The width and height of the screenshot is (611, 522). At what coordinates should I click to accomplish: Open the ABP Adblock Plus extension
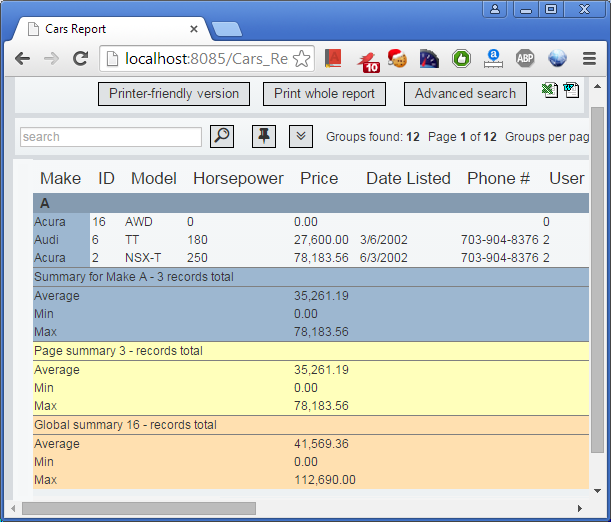pos(525,59)
